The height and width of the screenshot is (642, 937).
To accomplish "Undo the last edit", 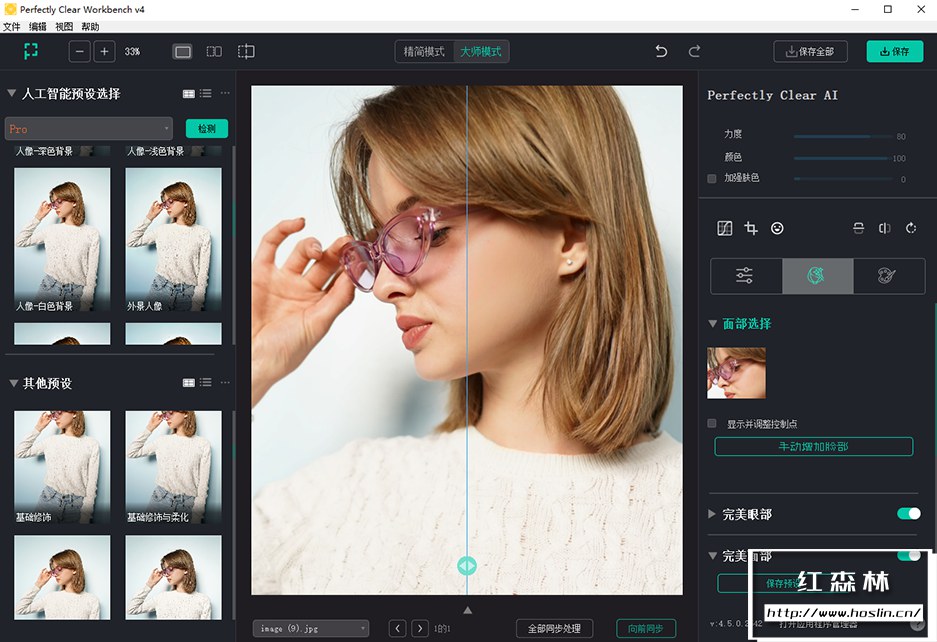I will pos(661,51).
